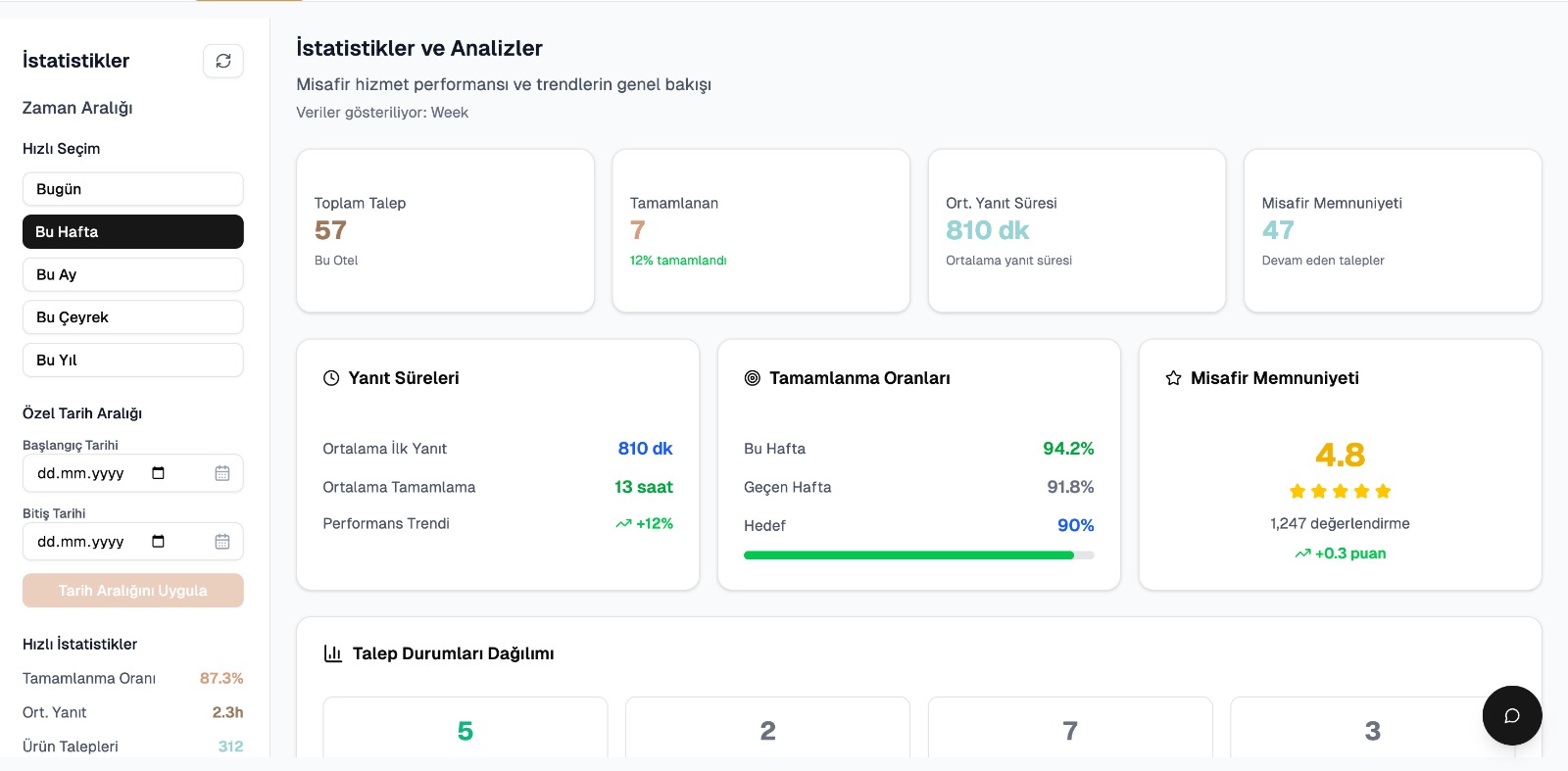Click the status card showing 5
This screenshot has width=1568, height=771.
coord(465,727)
